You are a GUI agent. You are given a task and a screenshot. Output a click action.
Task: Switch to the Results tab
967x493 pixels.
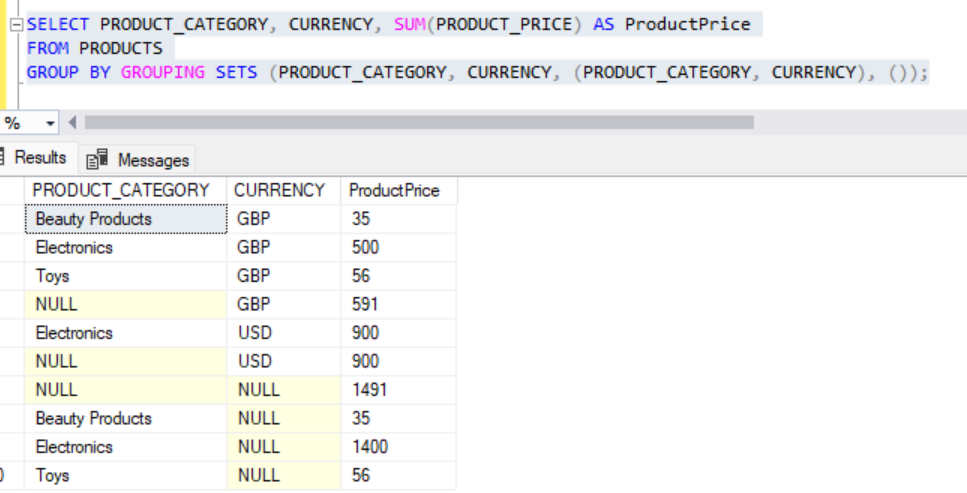tap(38, 158)
